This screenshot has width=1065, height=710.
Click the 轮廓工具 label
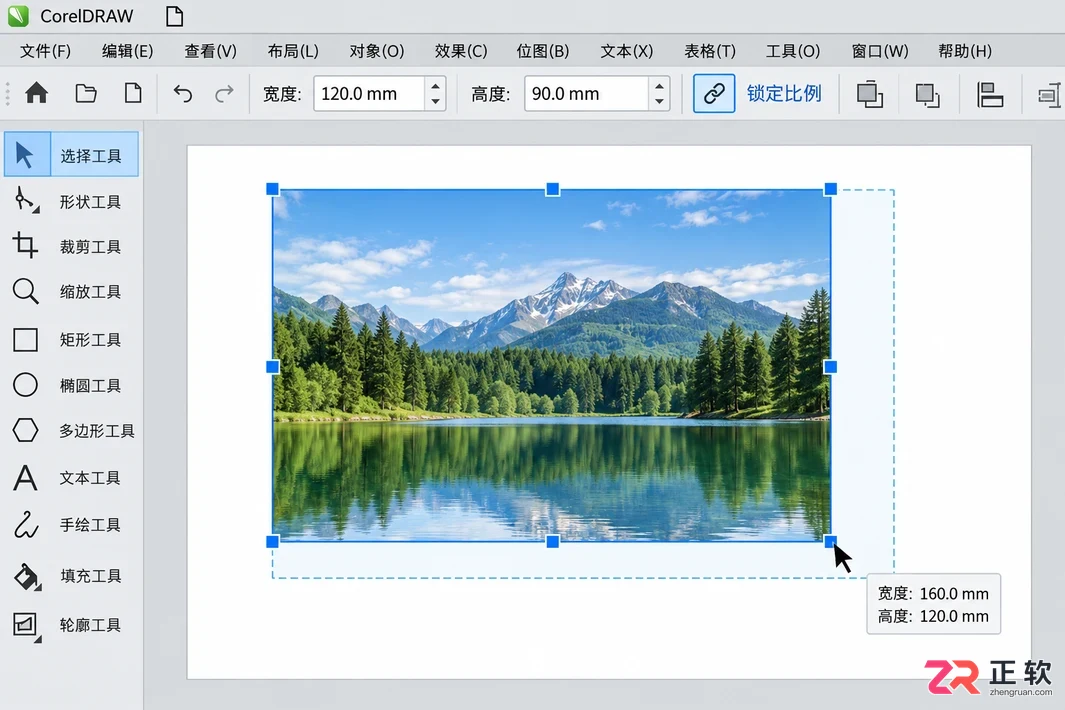[x=90, y=625]
